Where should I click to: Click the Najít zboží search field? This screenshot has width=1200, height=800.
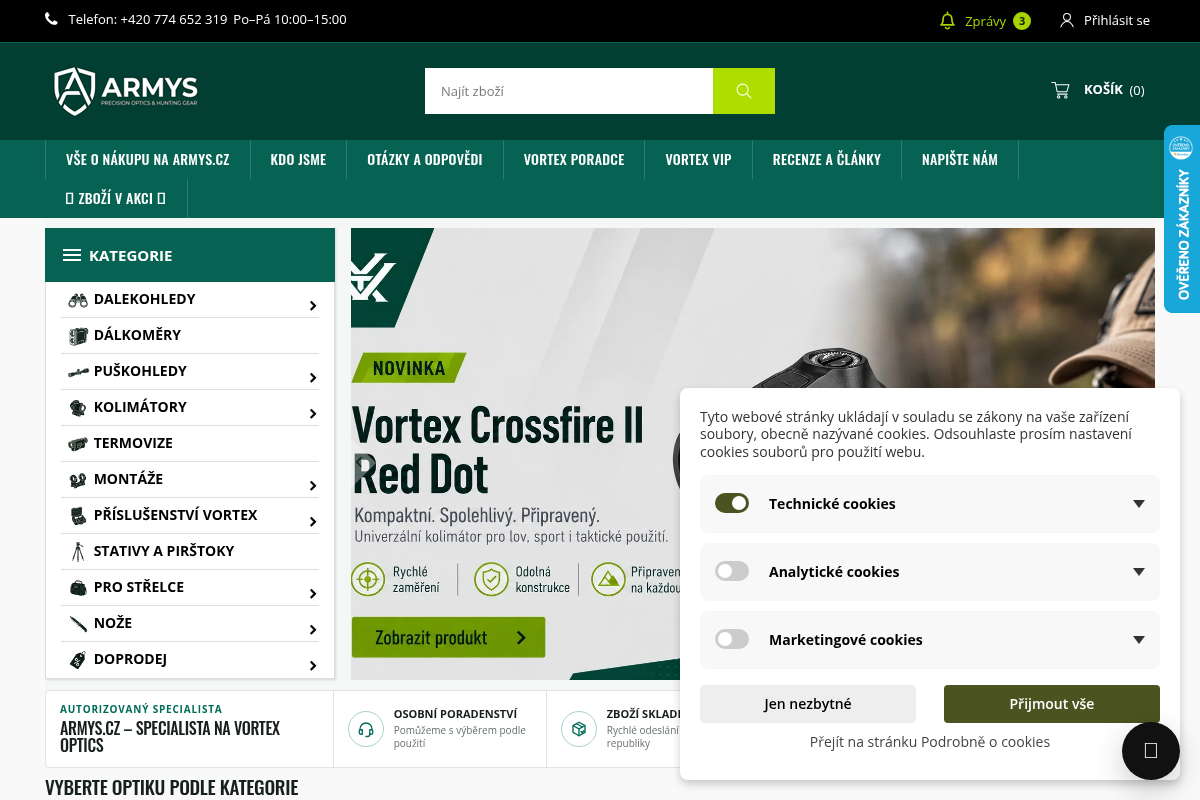[x=569, y=91]
